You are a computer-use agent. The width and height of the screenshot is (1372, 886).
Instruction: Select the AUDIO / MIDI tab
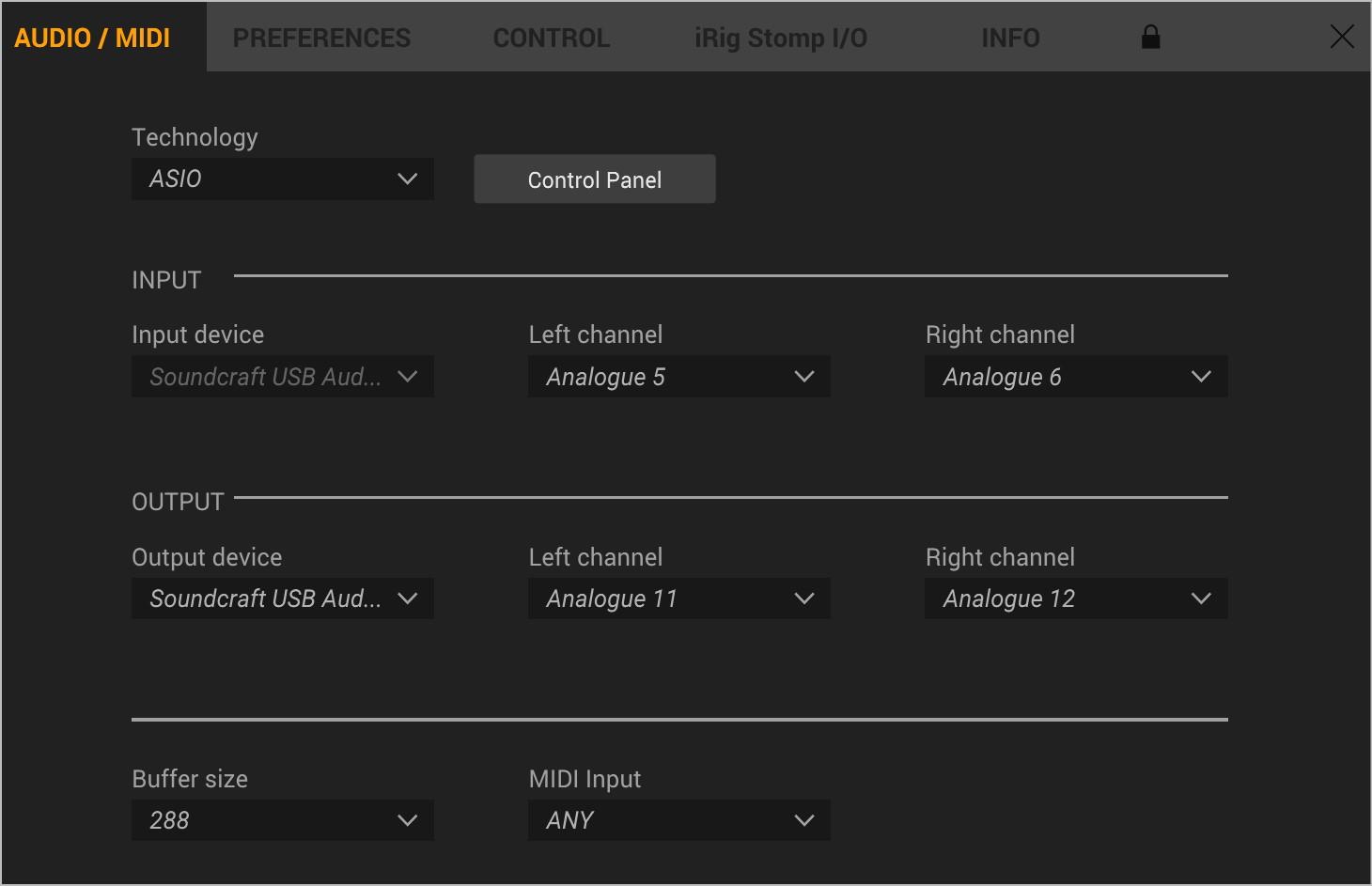pyautogui.click(x=92, y=38)
